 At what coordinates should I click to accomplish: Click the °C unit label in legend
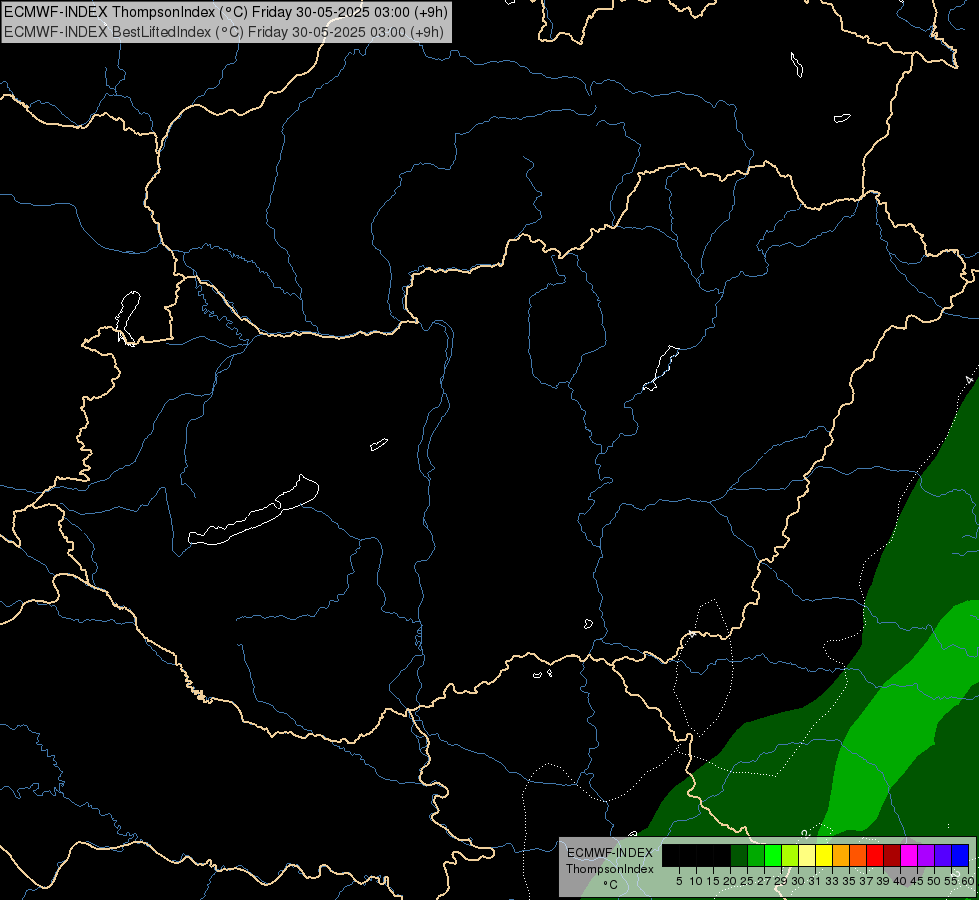tap(610, 885)
